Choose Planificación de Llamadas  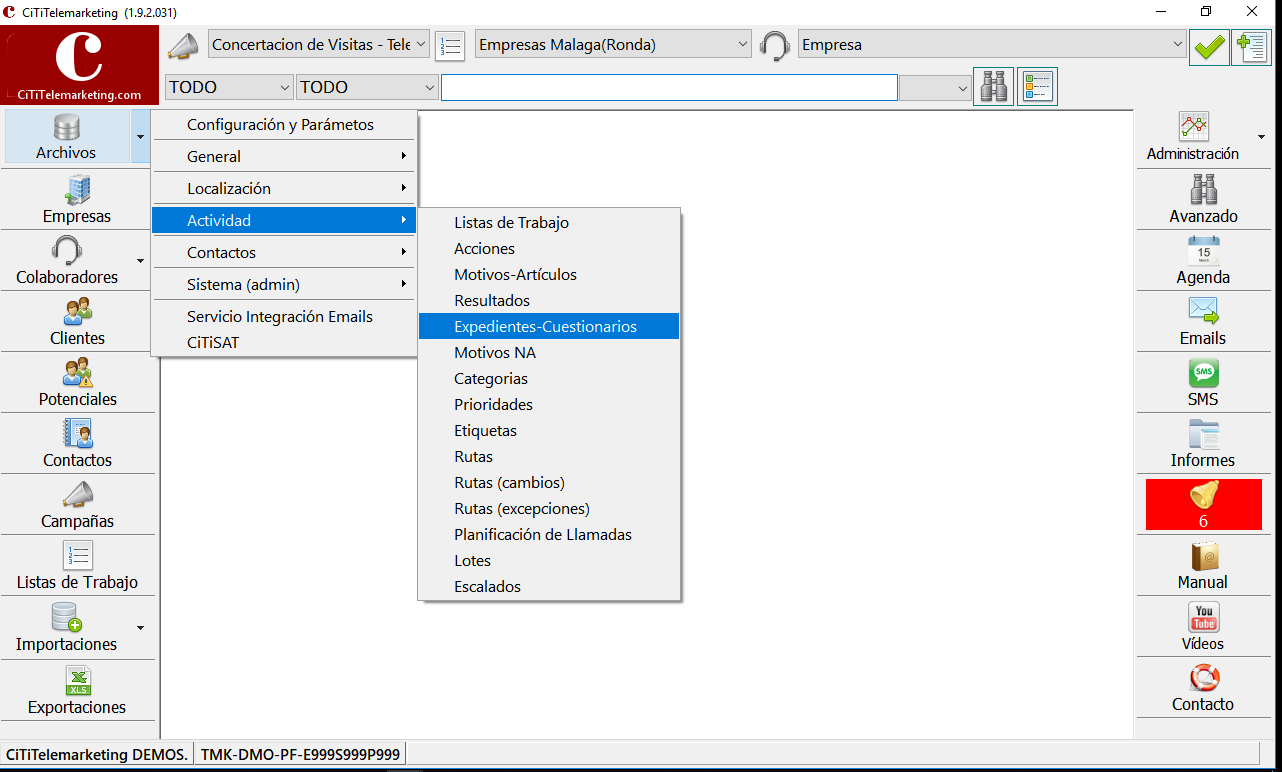[549, 534]
